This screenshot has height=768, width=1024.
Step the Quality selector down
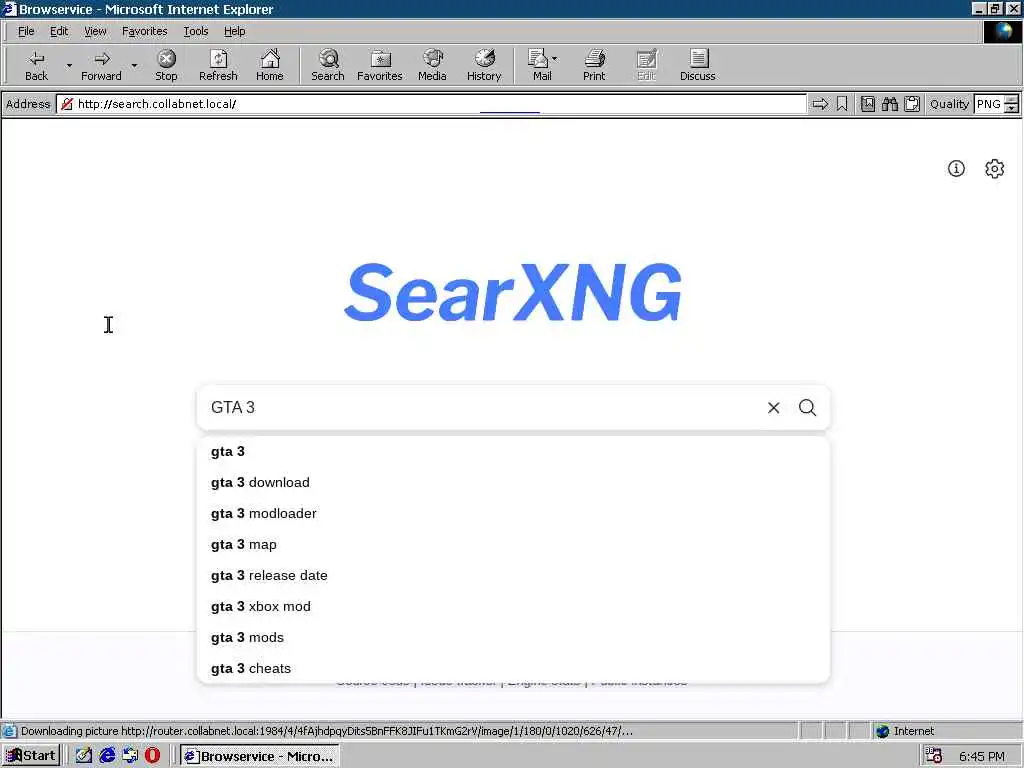tap(1011, 108)
